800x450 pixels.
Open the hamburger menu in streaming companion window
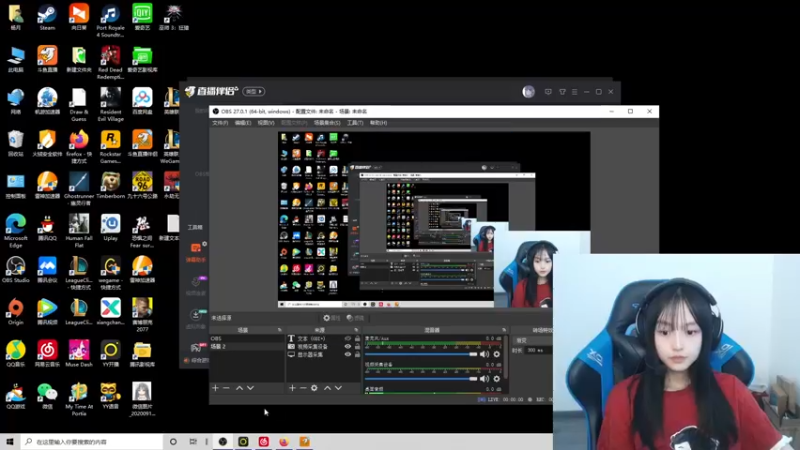click(x=574, y=92)
